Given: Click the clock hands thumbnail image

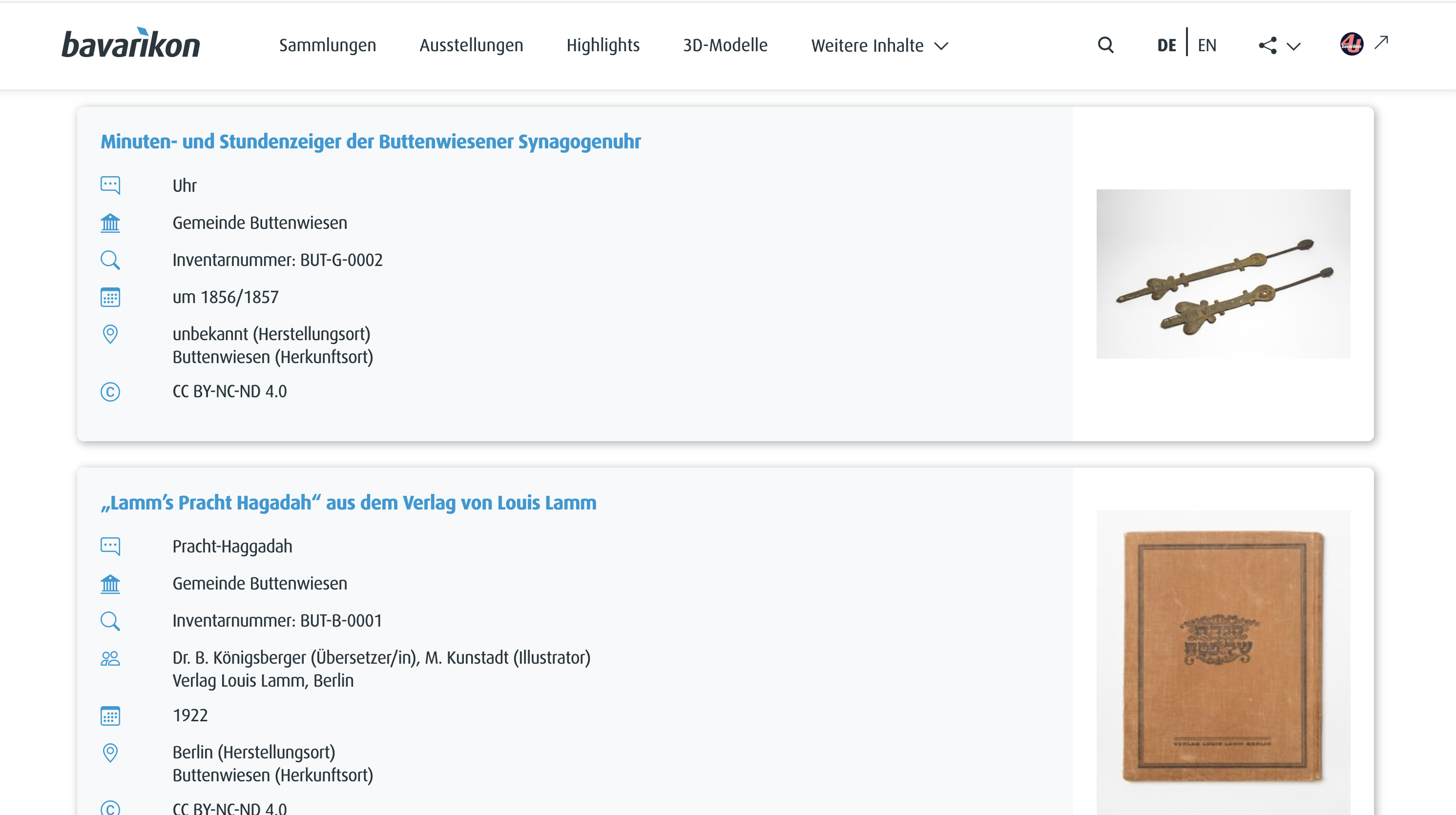Looking at the screenshot, I should (1223, 274).
